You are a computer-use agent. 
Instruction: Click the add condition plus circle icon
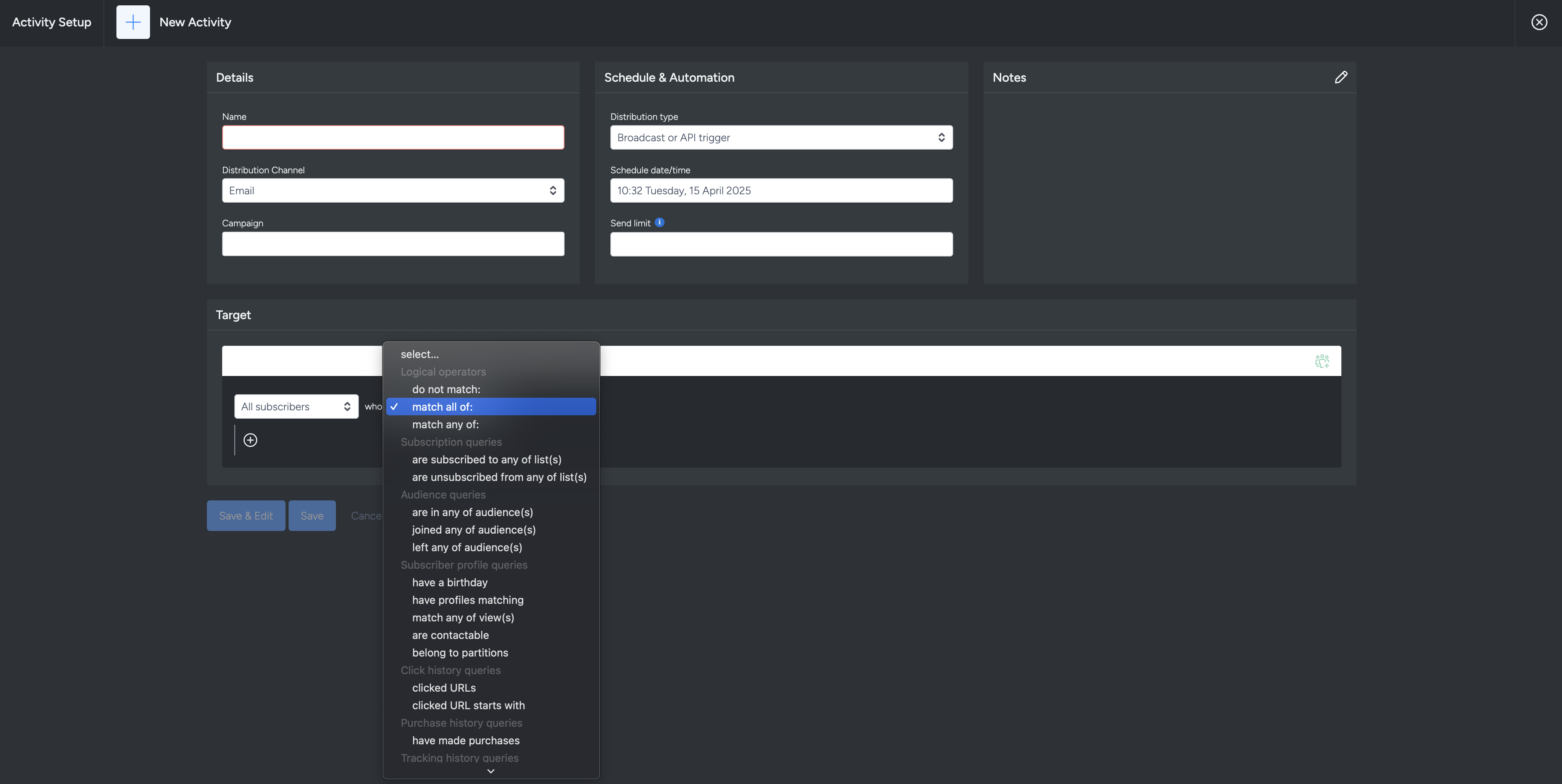[x=250, y=440]
